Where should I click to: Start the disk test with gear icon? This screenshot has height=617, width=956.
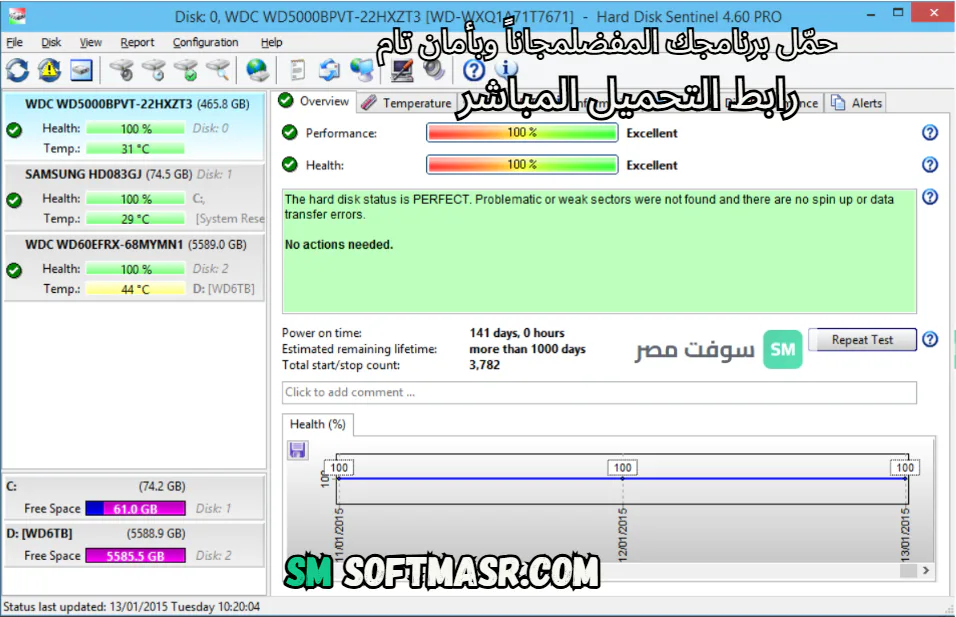(121, 71)
